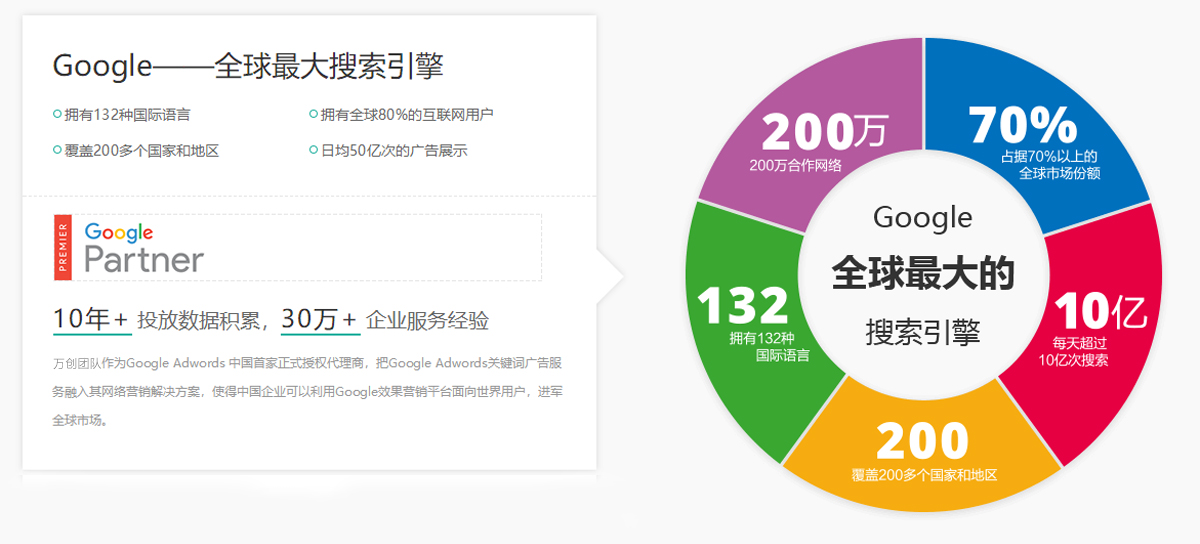The width and height of the screenshot is (1200, 544).
Task: Click the 万创团队 description paragraph
Action: (x=308, y=391)
